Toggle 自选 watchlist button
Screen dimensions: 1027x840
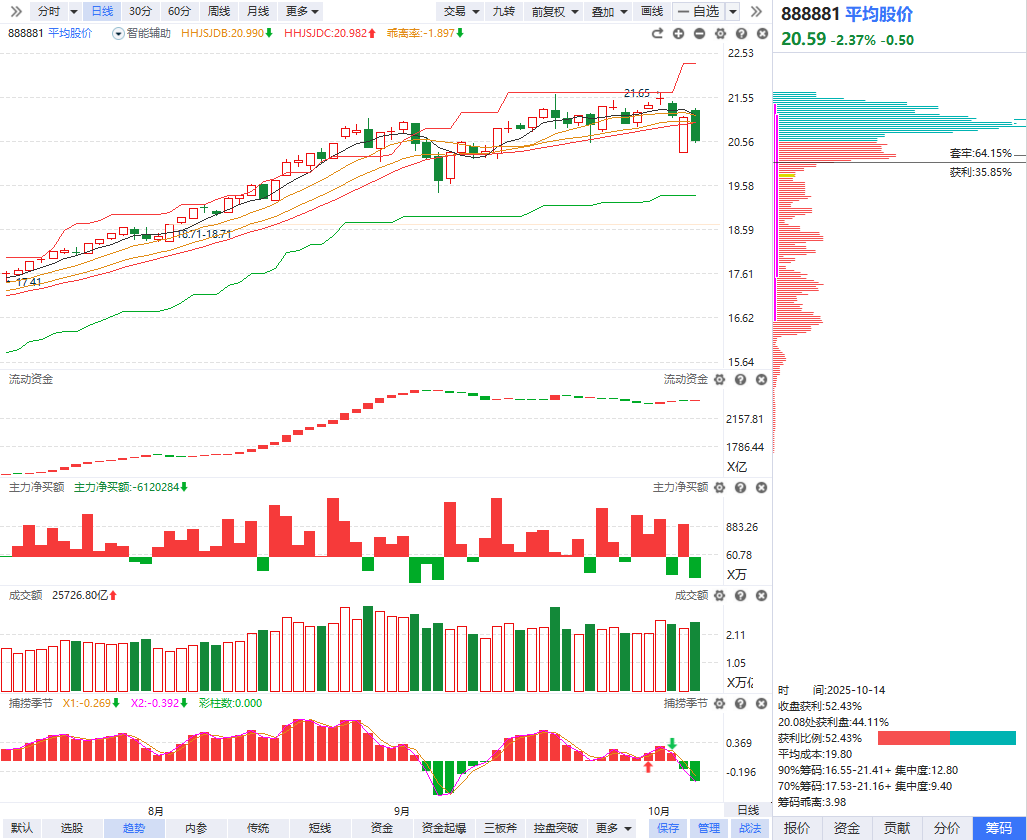[x=698, y=11]
